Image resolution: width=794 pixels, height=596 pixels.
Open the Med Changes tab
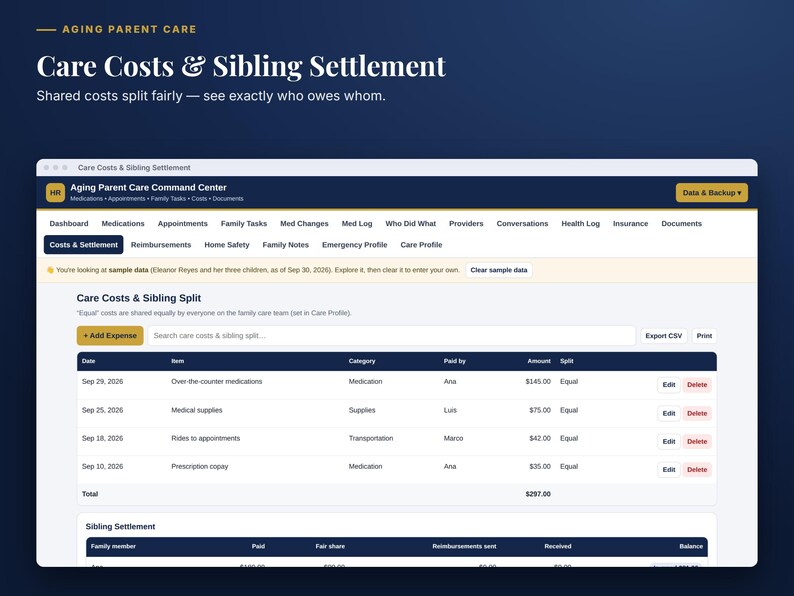pos(304,223)
